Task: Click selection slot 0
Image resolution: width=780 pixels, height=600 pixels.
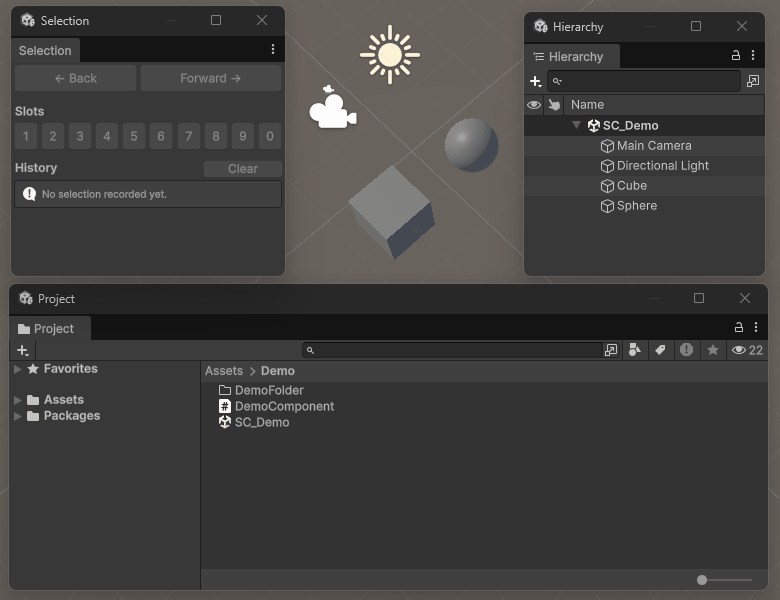Action: (270, 136)
